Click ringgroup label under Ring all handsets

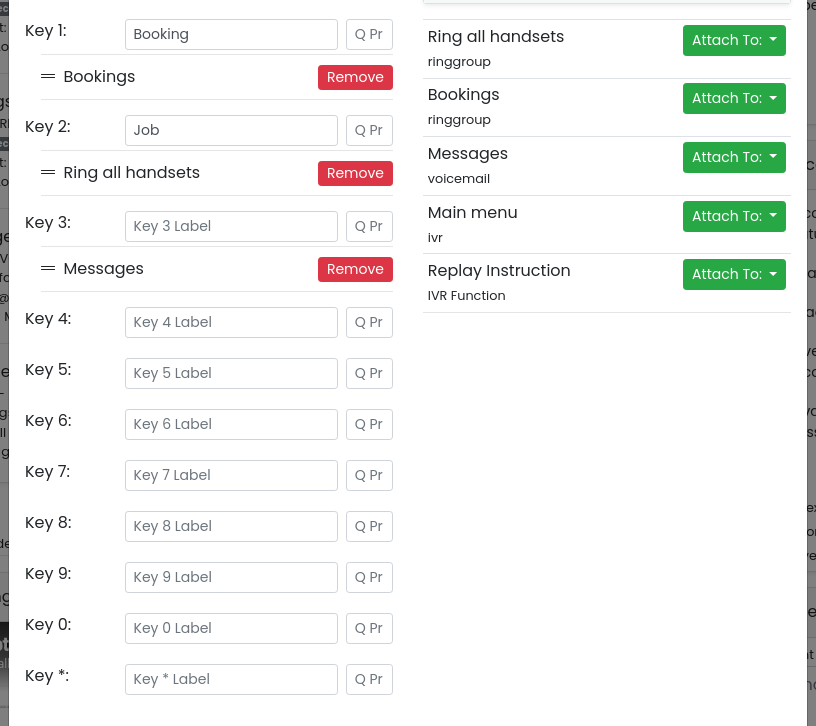pyautogui.click(x=459, y=61)
